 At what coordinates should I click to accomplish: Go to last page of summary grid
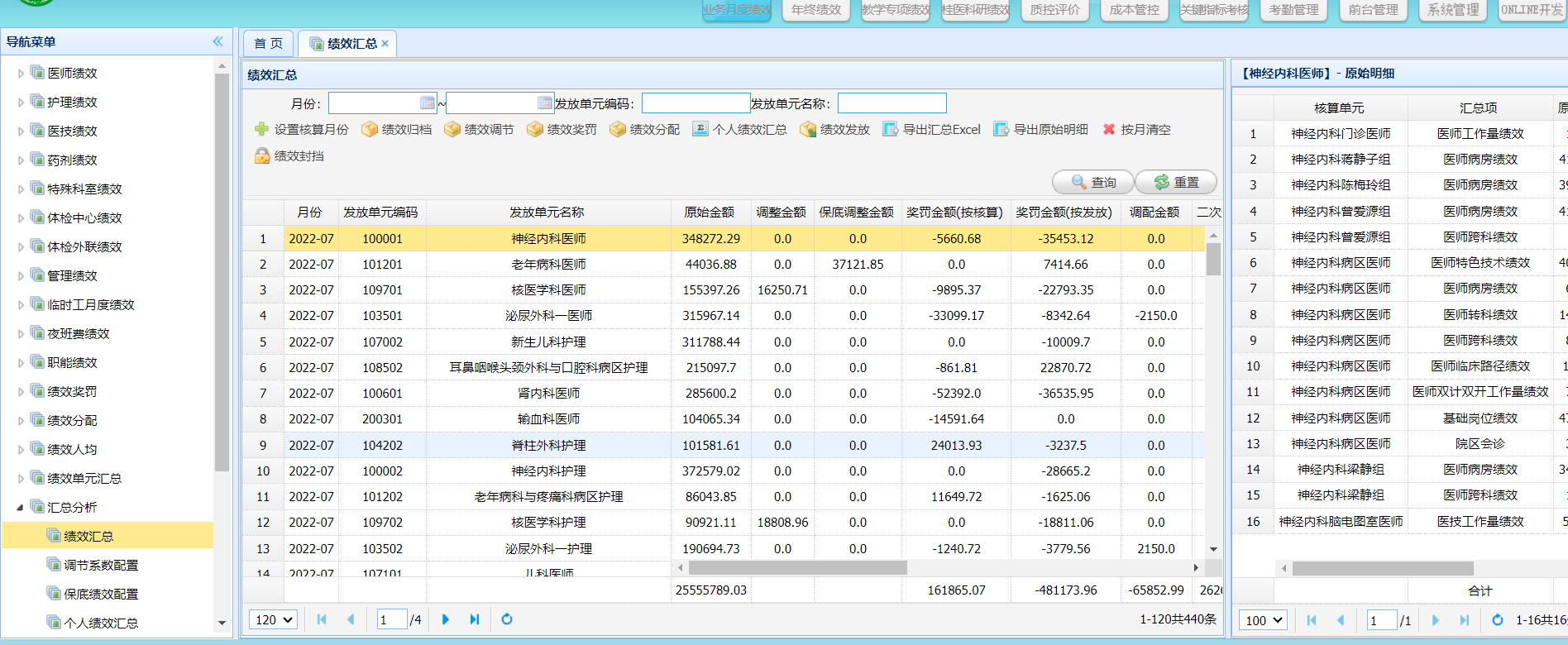(475, 619)
